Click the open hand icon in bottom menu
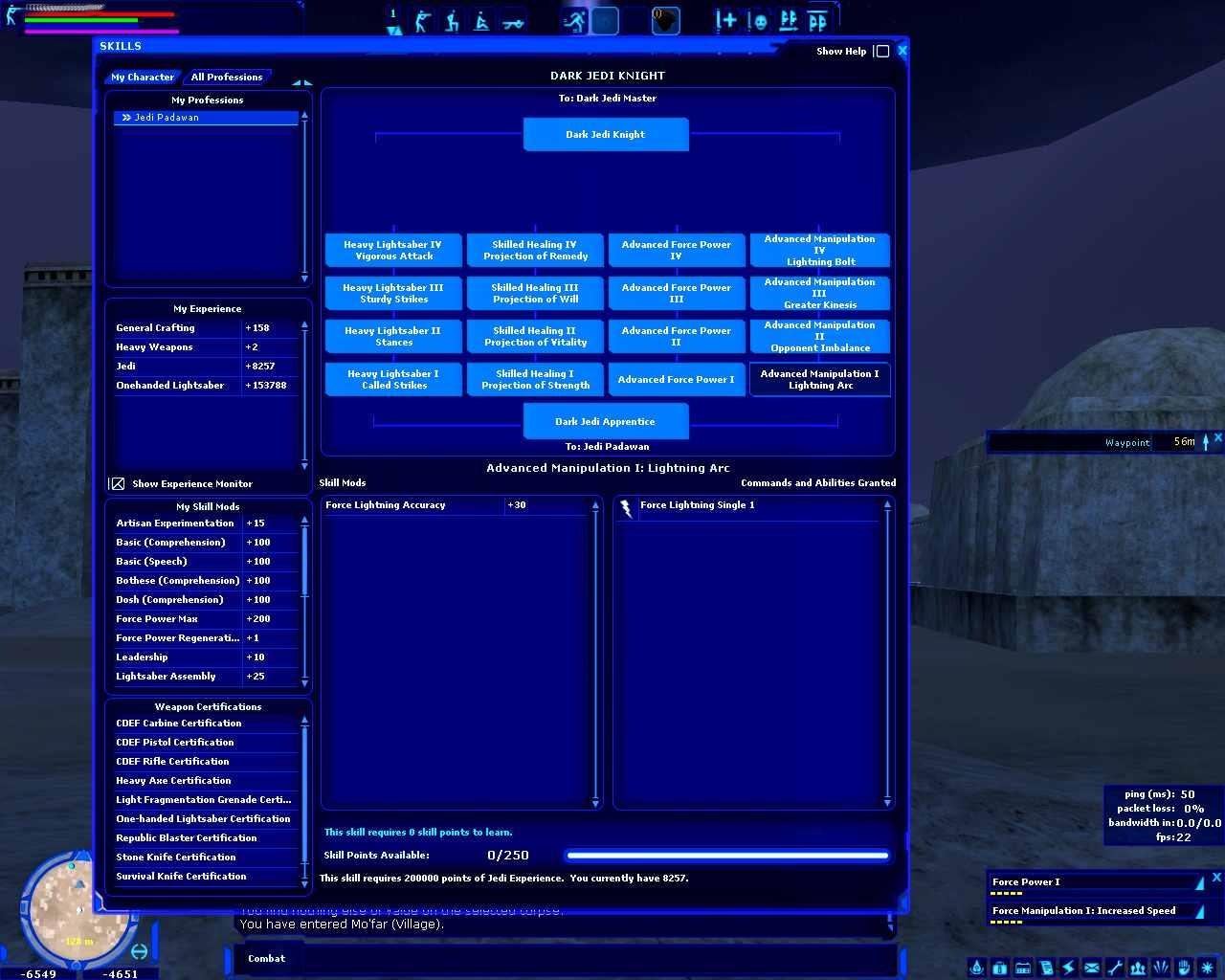Viewport: 1225px width, 980px height. 1184,968
